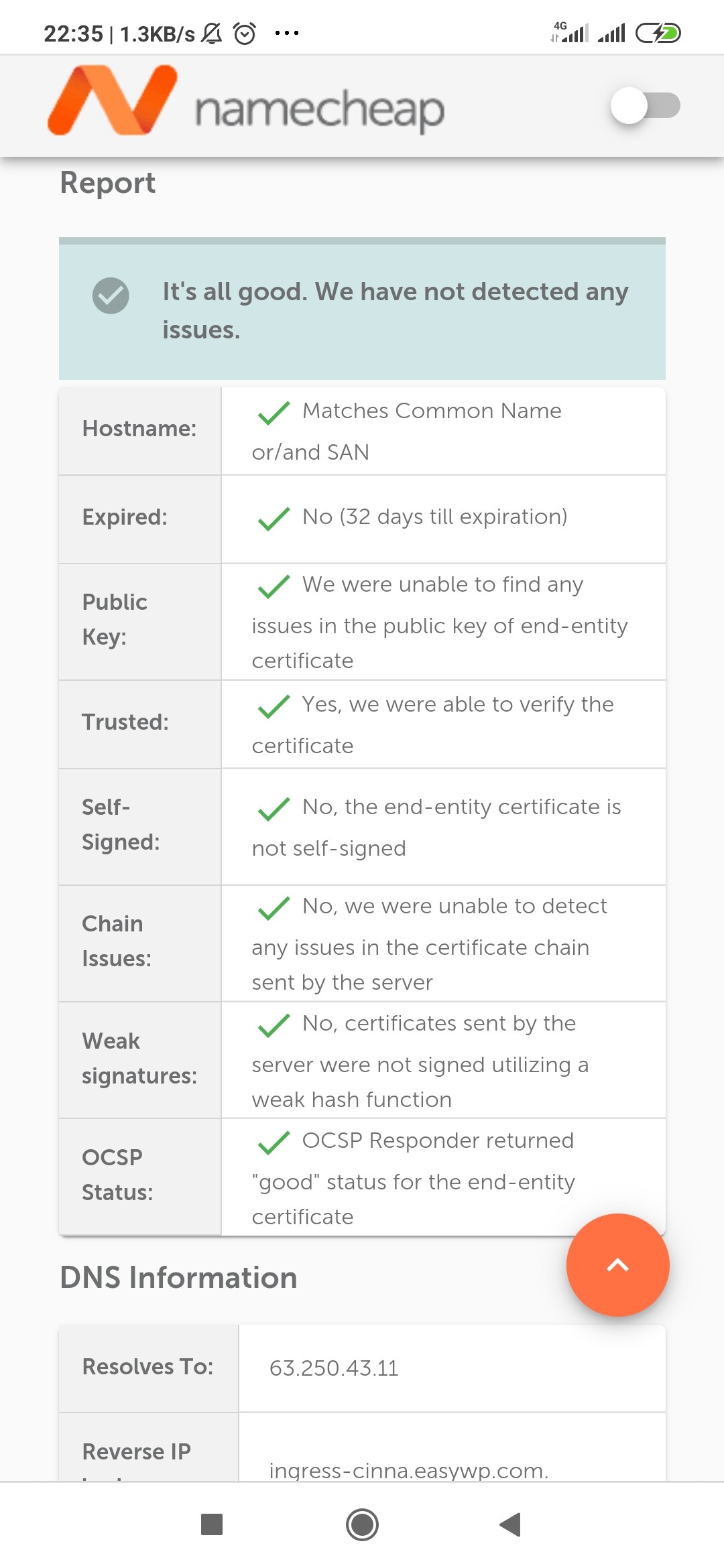
Task: Tap the gray checkmark circle in banner
Action: tap(111, 296)
